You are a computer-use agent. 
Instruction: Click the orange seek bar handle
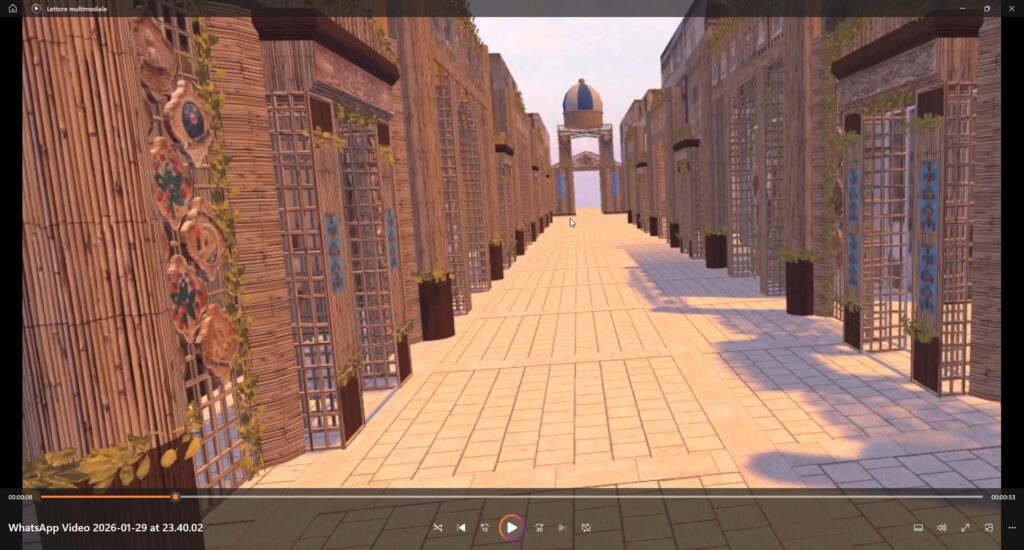click(x=175, y=496)
